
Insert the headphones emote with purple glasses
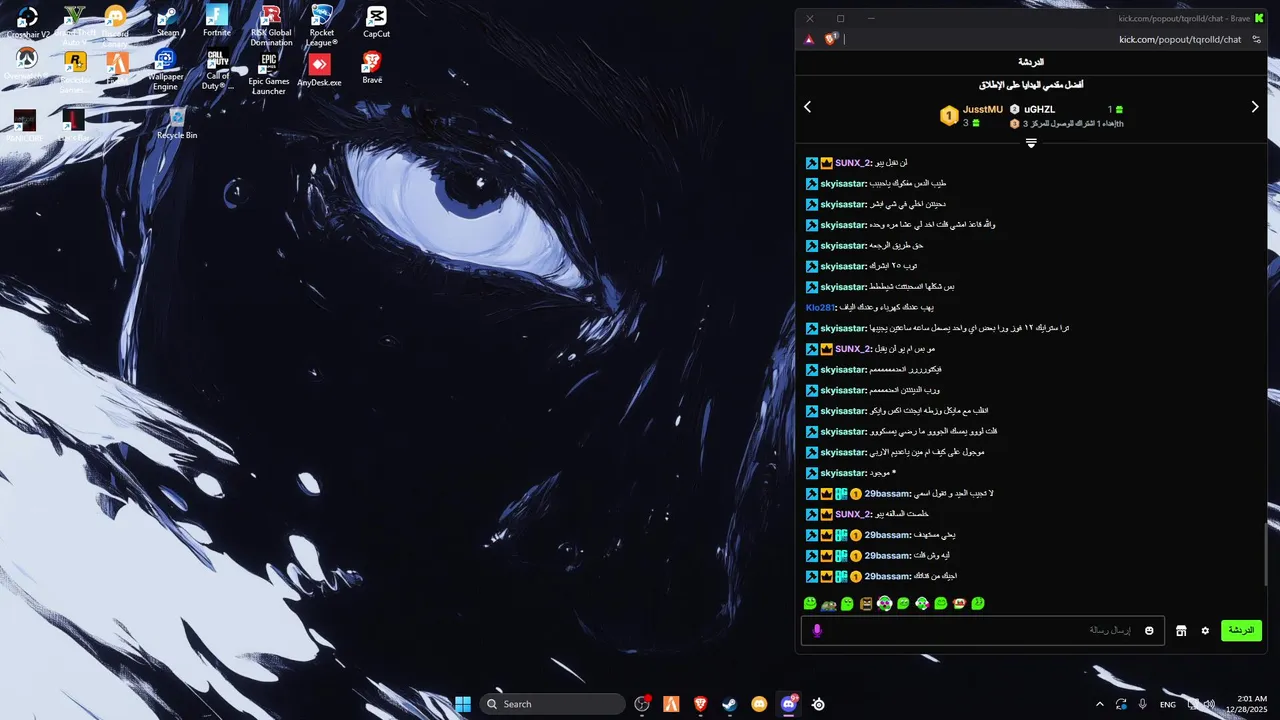coord(885,603)
